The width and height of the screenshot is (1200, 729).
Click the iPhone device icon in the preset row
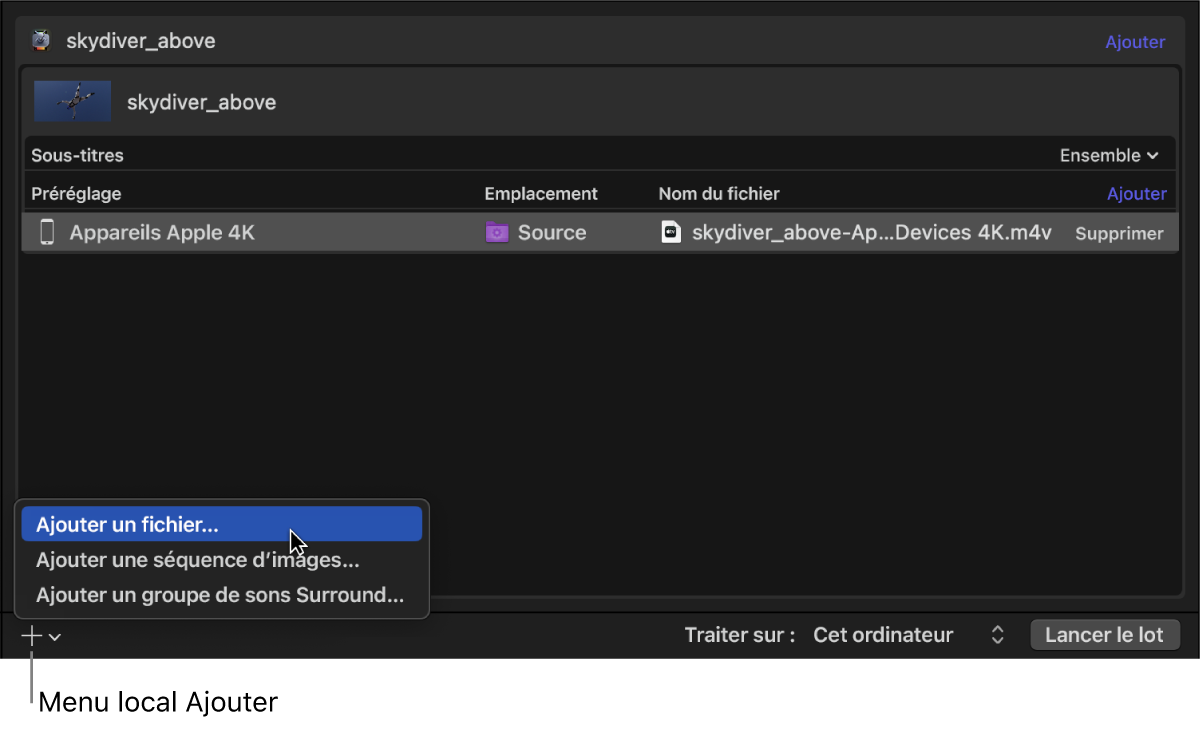click(46, 233)
